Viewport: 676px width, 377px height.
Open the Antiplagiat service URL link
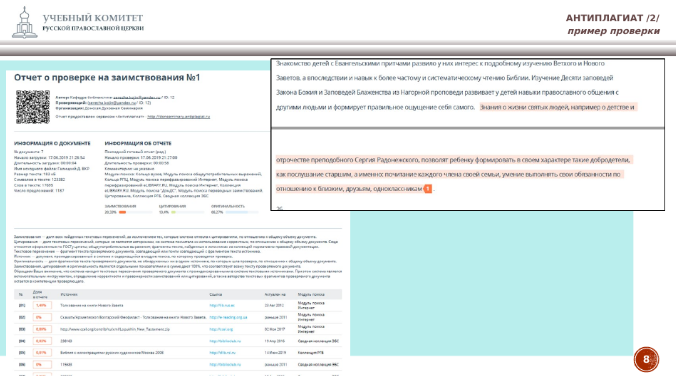tap(178, 116)
